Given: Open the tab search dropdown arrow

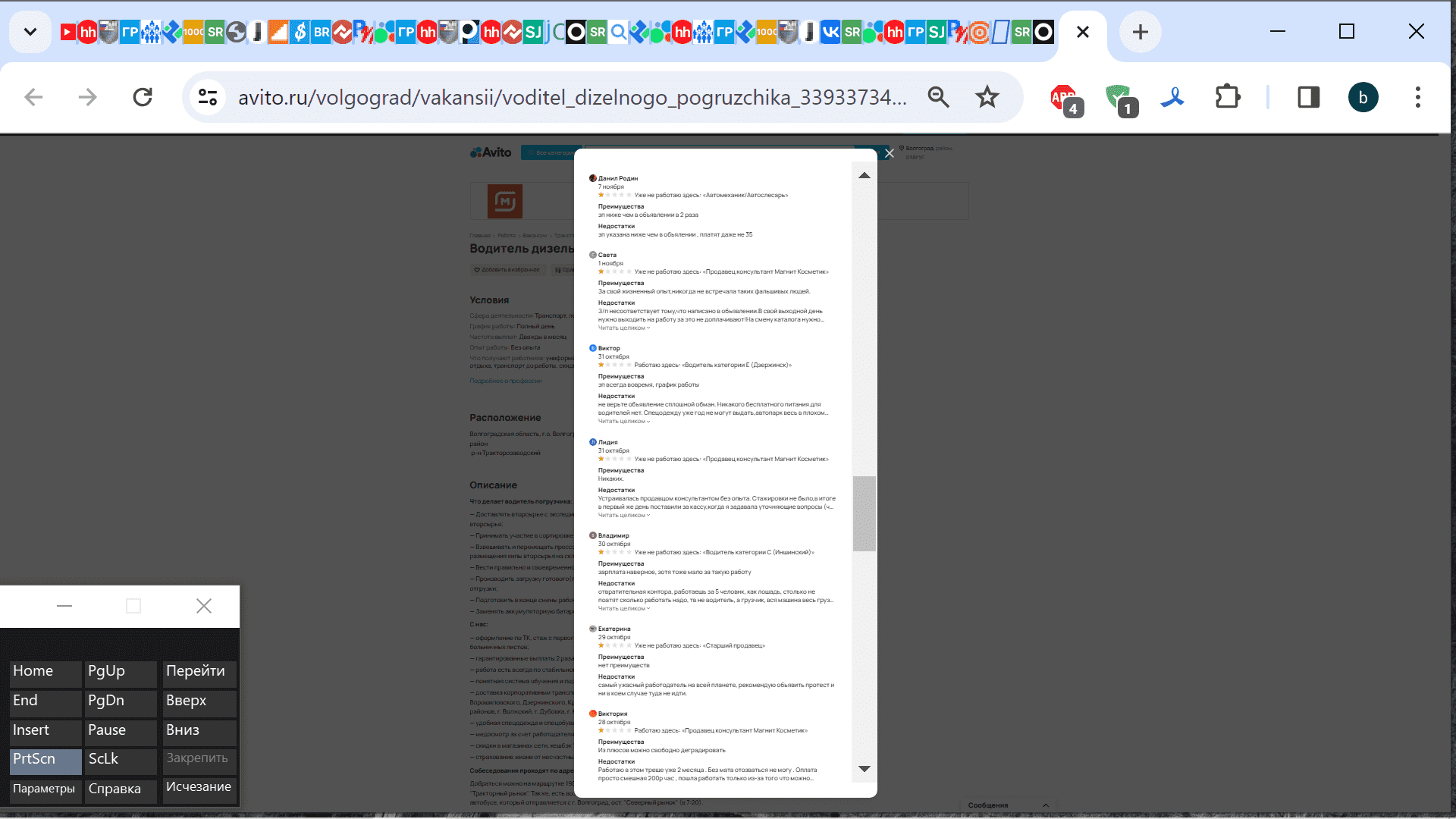Looking at the screenshot, I should [30, 32].
